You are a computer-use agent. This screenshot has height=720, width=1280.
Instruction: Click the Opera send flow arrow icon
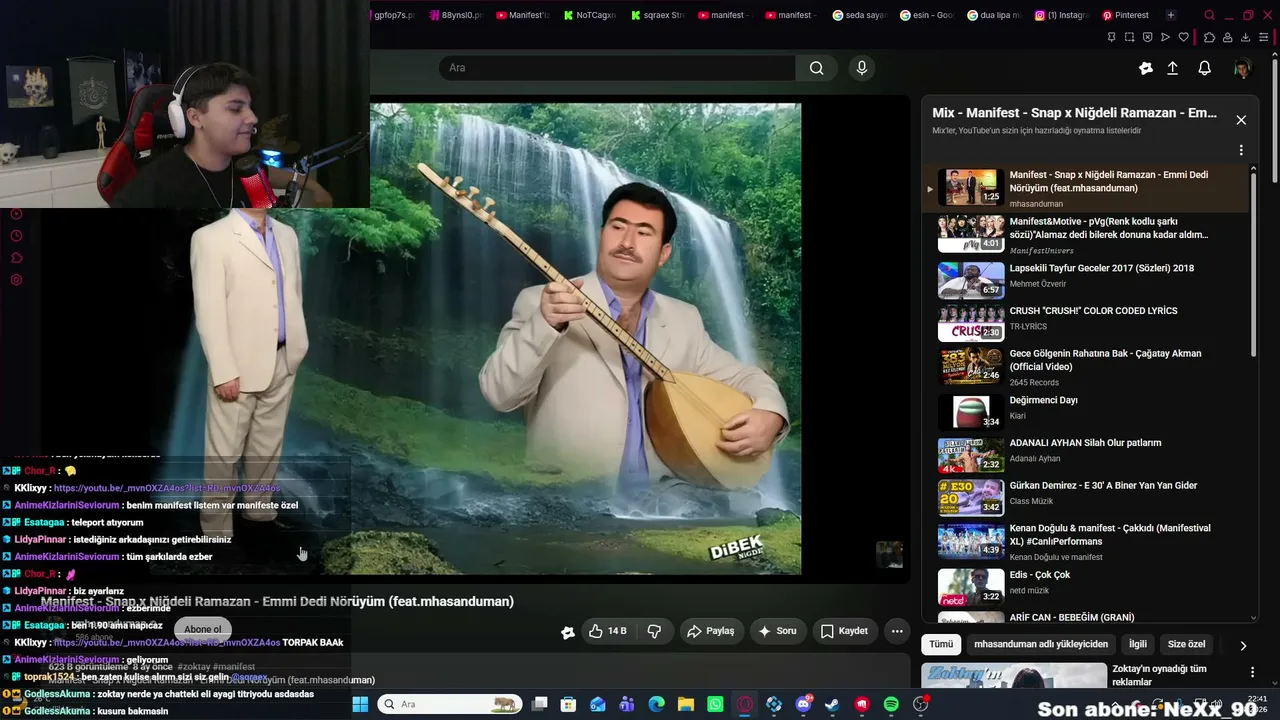pyautogui.click(x=1166, y=37)
